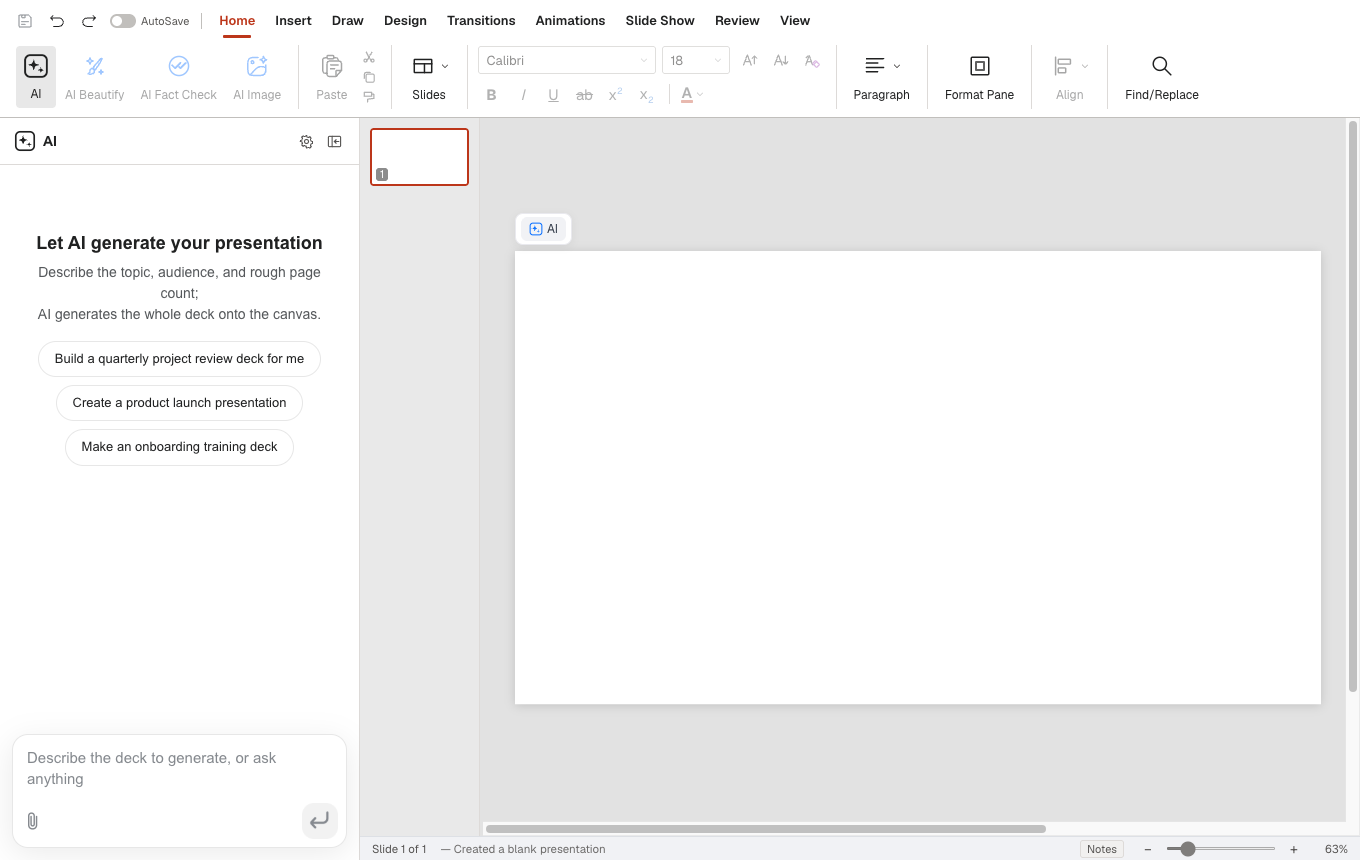1360x860 pixels.
Task: Launch AI Fact Check
Action: [179, 77]
